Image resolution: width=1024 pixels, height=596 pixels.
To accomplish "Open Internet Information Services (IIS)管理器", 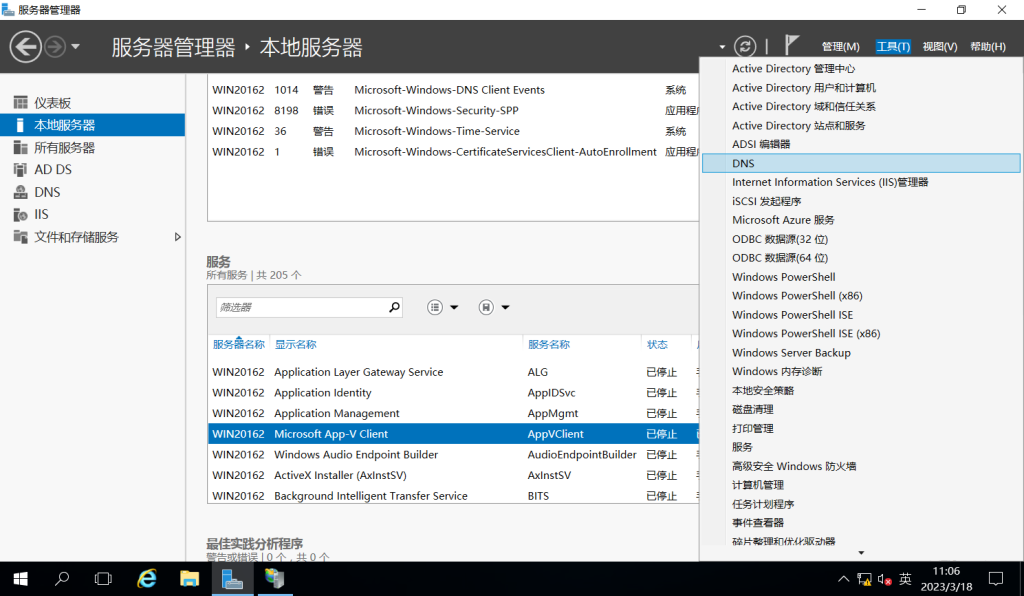I will point(861,182).
